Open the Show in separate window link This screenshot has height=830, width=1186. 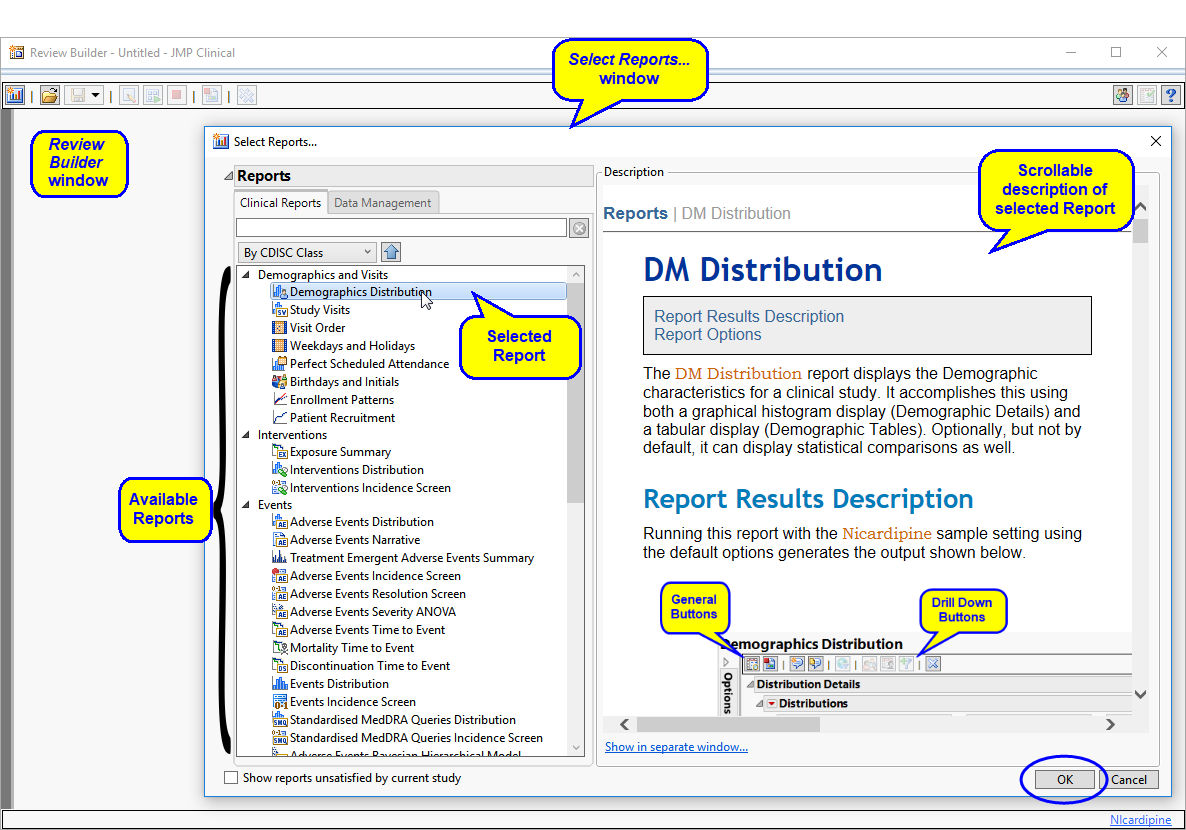click(676, 747)
